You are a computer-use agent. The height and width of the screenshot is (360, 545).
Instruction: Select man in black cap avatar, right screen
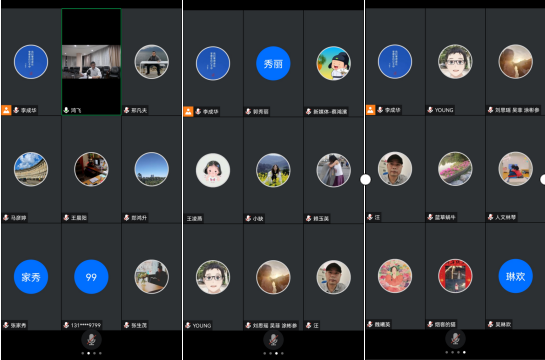(x=395, y=169)
